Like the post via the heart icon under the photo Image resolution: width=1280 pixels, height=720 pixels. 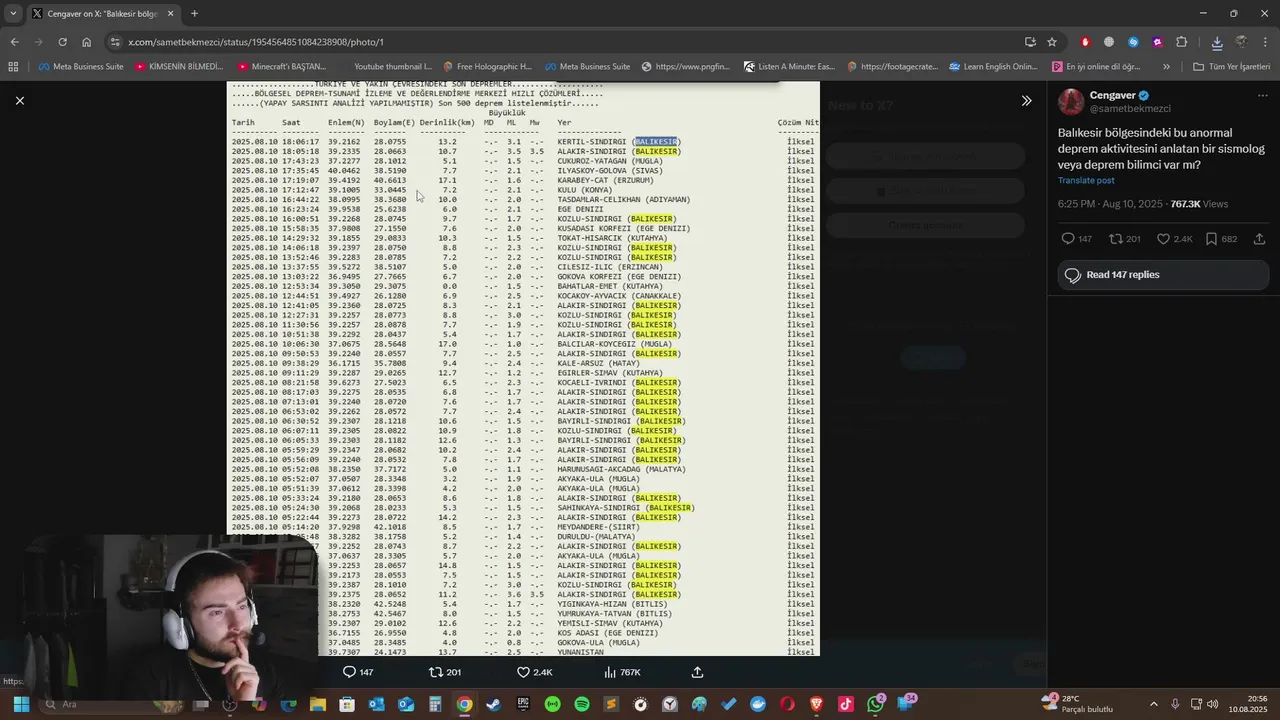coord(523,672)
